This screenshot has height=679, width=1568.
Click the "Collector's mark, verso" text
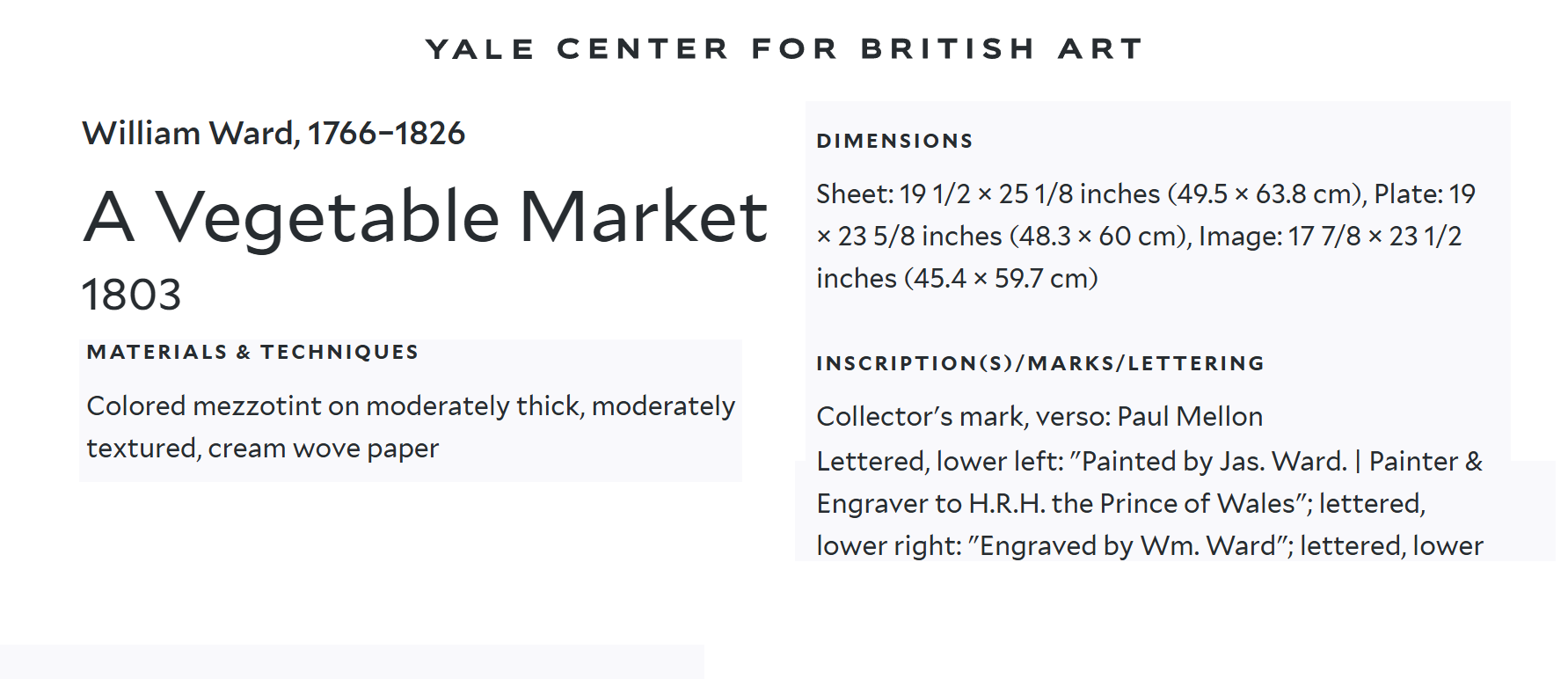(962, 416)
